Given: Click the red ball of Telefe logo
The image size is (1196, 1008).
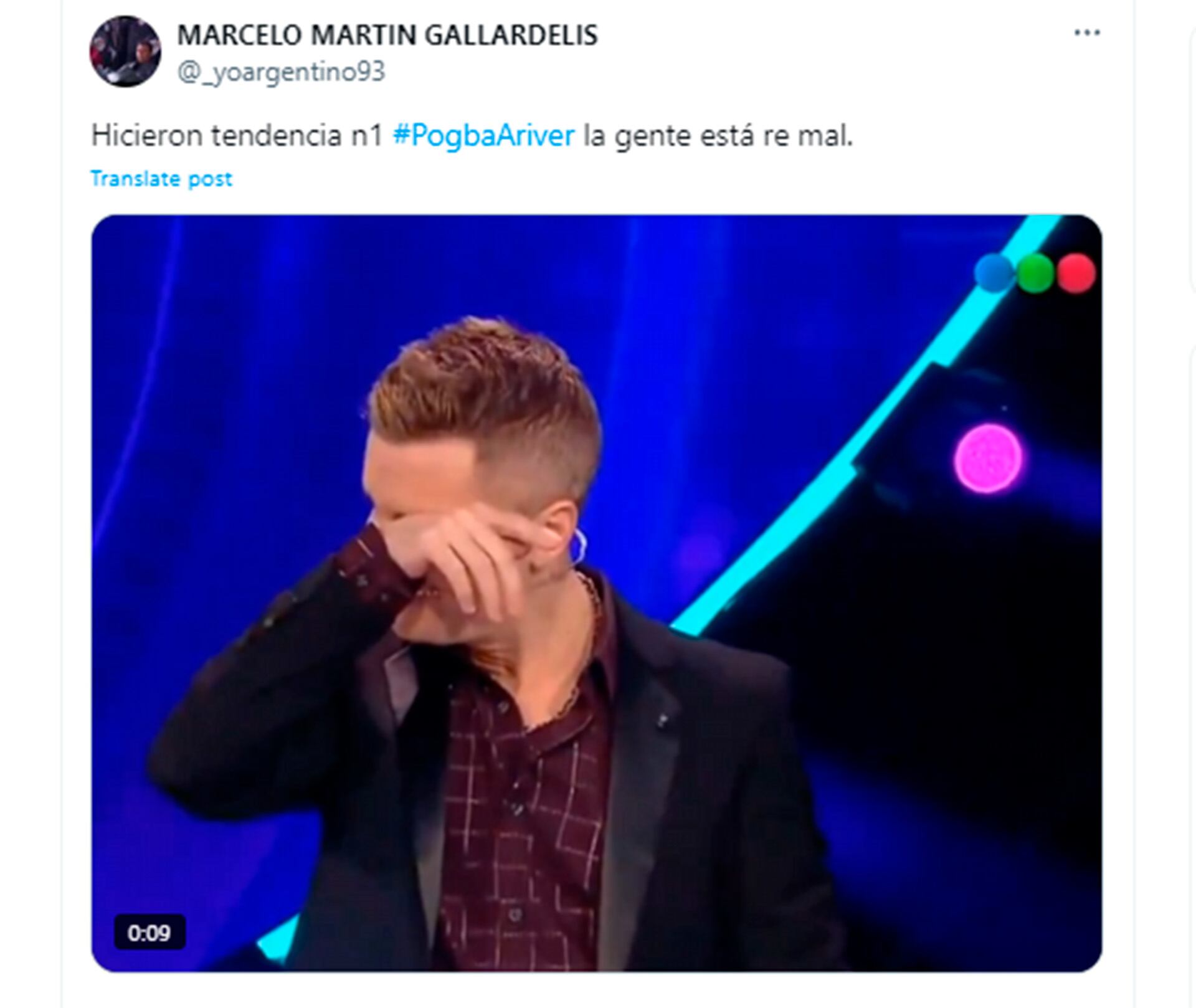Looking at the screenshot, I should (x=1076, y=273).
